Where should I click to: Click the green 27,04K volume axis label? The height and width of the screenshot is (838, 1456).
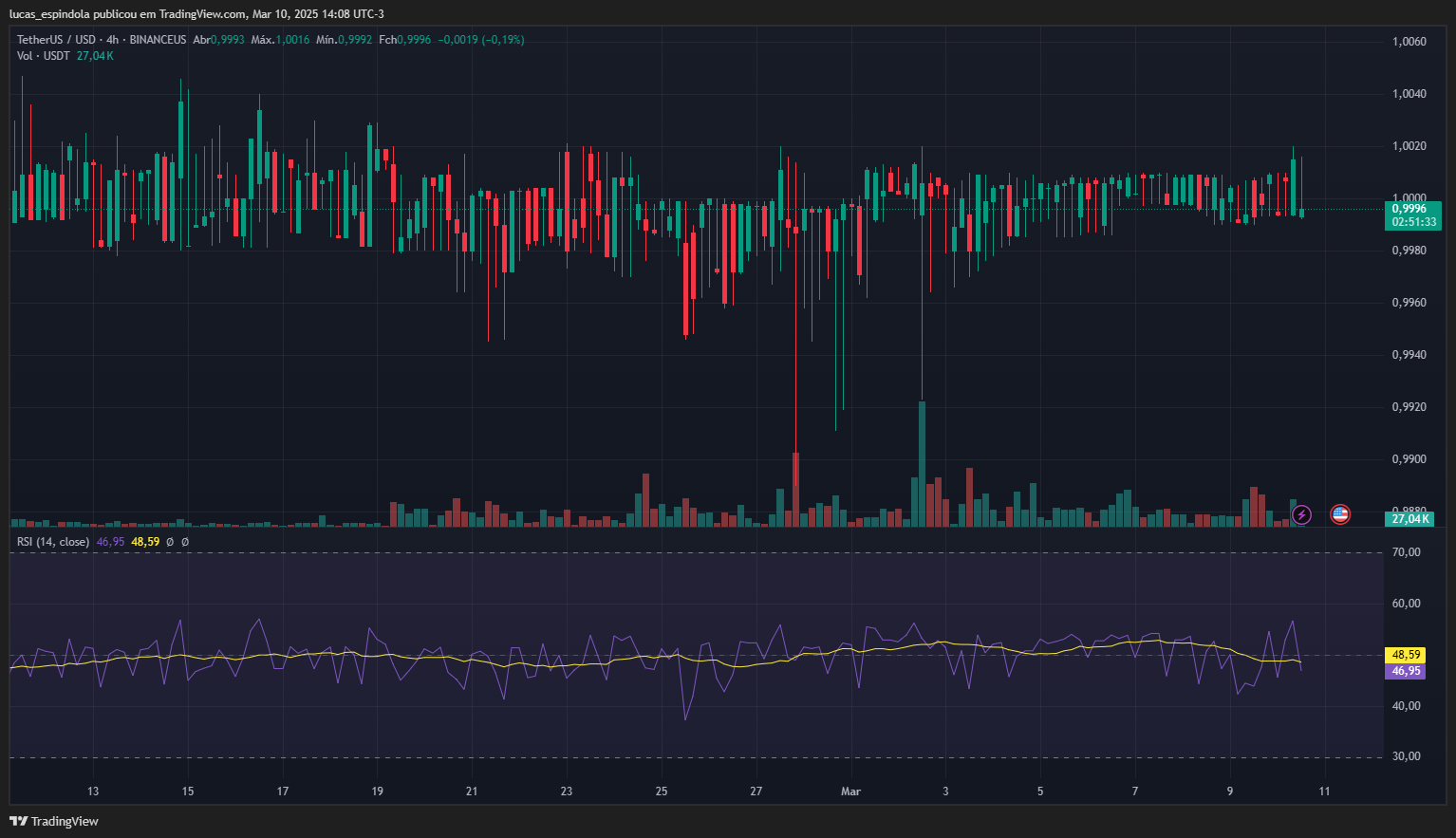pyautogui.click(x=1410, y=519)
